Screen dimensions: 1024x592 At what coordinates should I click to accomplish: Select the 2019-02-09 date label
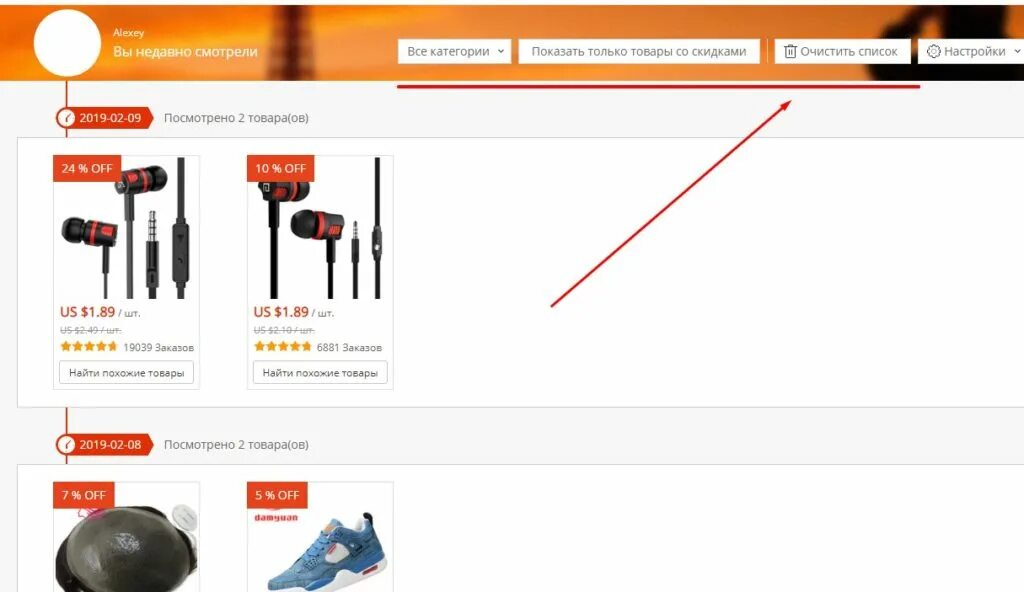110,118
